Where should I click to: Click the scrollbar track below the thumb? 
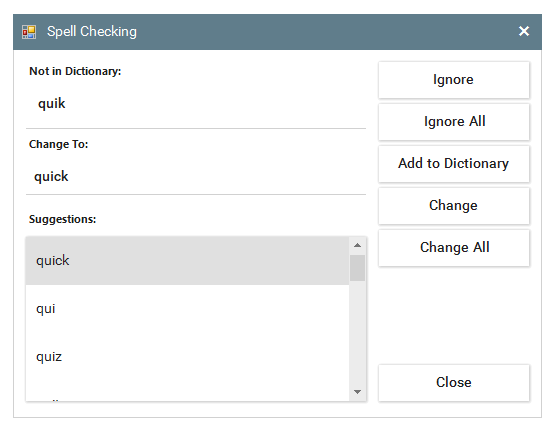[357, 332]
